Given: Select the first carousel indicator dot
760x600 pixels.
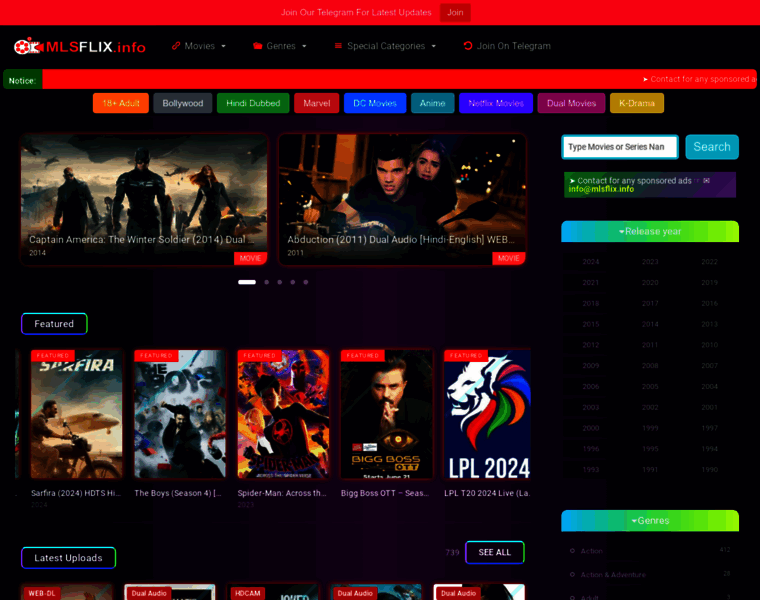Looking at the screenshot, I should (247, 282).
